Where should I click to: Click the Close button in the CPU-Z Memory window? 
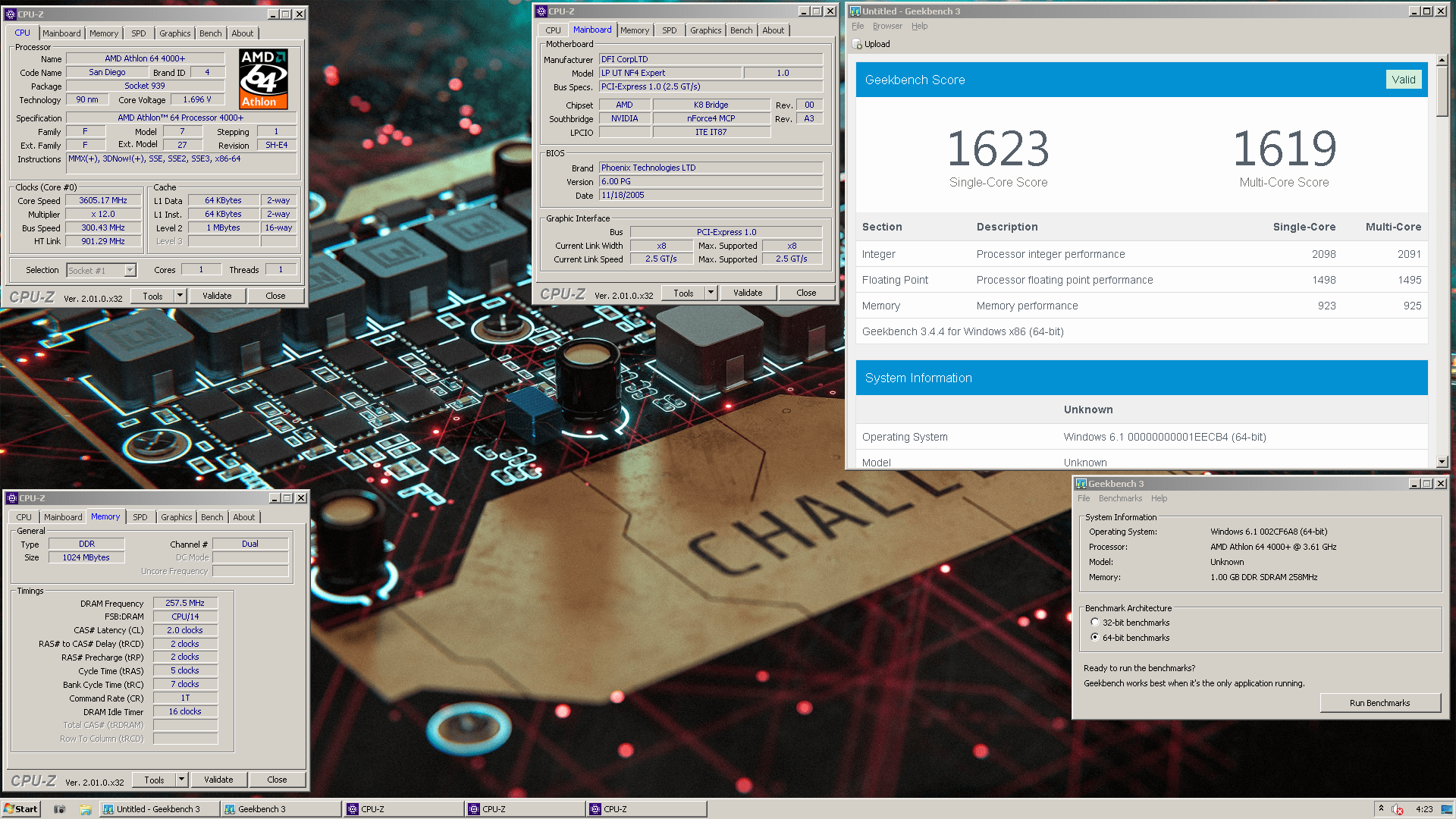coord(277,780)
